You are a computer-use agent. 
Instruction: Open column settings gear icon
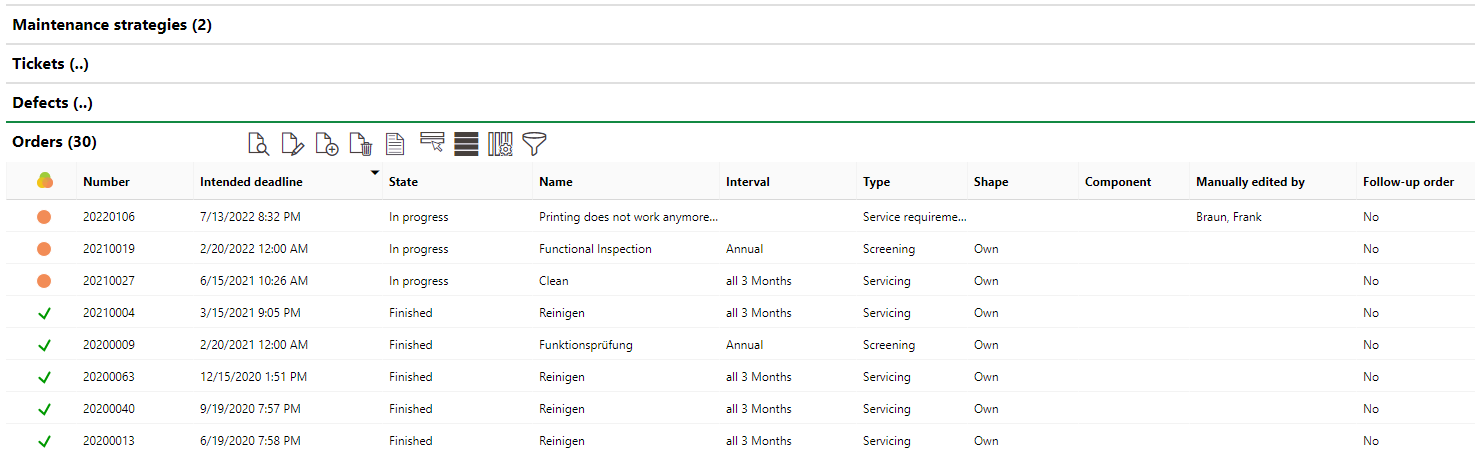point(500,144)
